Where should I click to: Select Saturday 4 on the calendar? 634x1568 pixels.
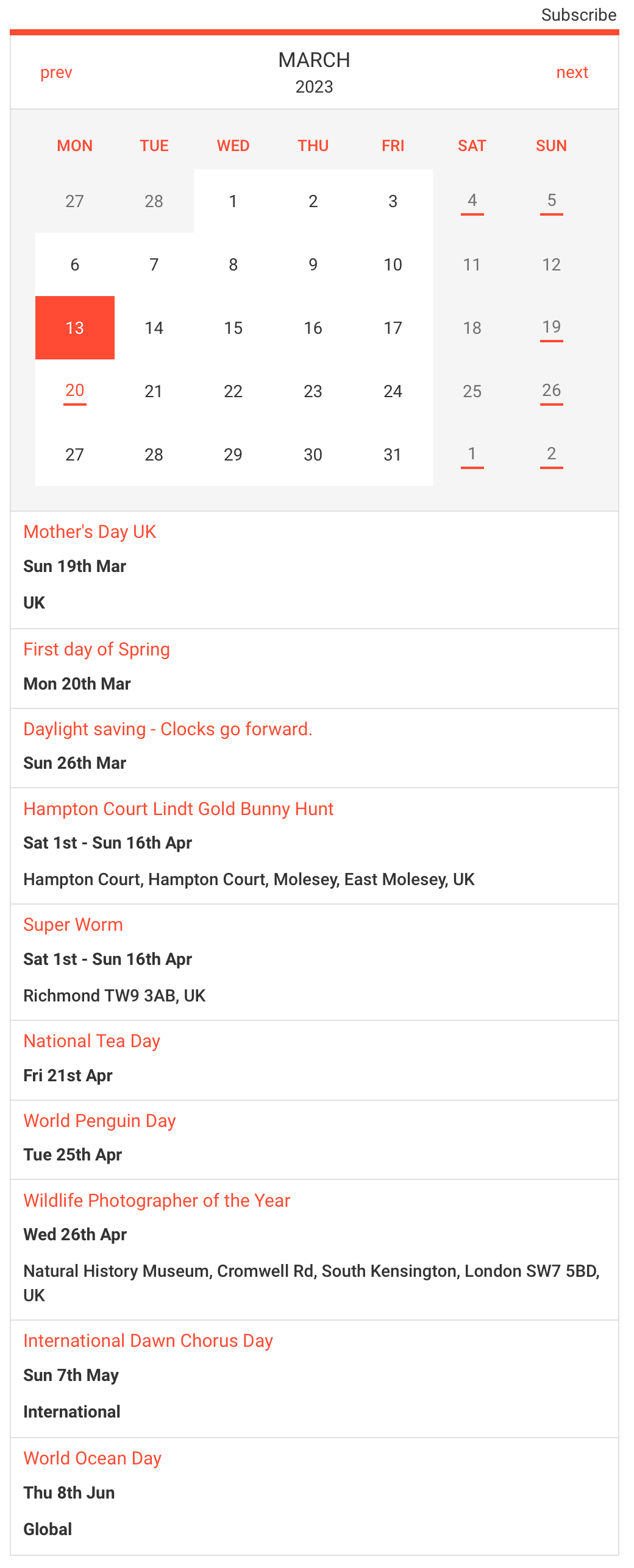pyautogui.click(x=472, y=201)
